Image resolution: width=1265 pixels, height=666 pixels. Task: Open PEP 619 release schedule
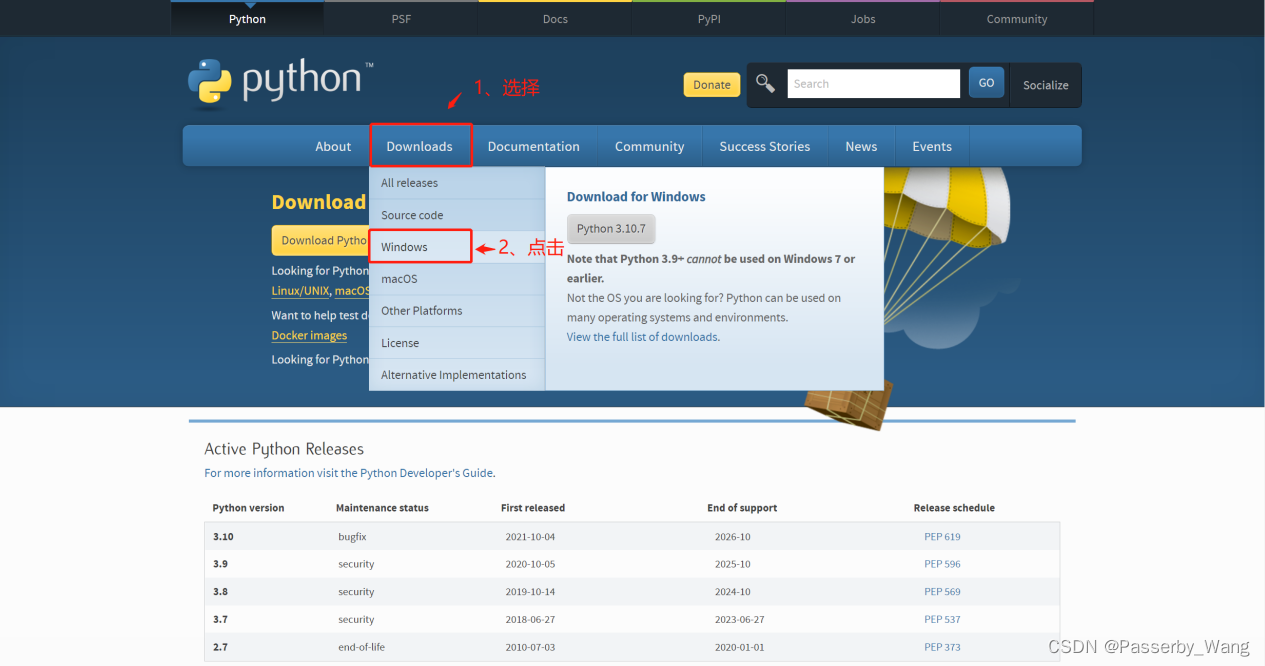[x=941, y=536]
